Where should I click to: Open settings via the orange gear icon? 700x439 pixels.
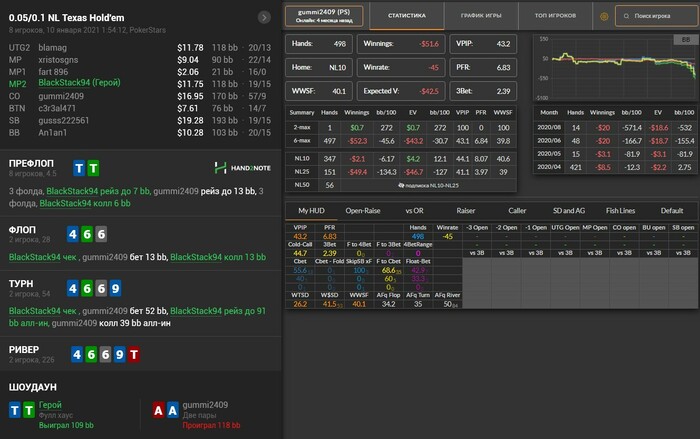point(604,16)
